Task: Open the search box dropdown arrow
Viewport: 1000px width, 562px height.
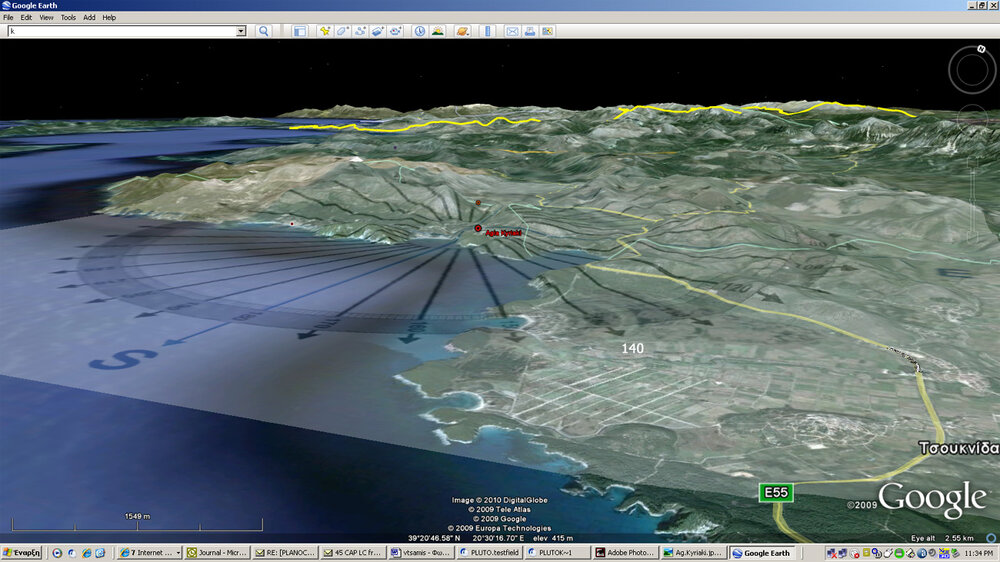Action: 241,31
